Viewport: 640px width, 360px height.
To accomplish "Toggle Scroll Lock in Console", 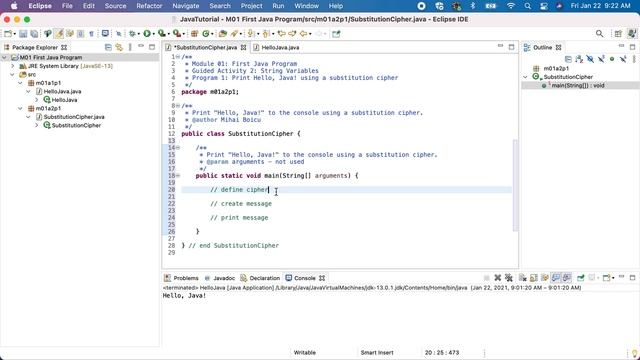I will point(533,278).
